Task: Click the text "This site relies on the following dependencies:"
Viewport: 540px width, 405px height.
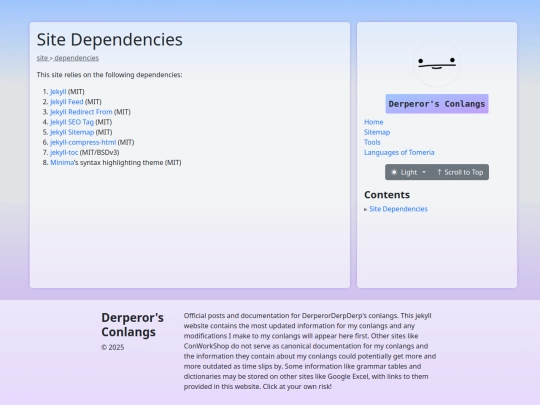Action: click(110, 75)
